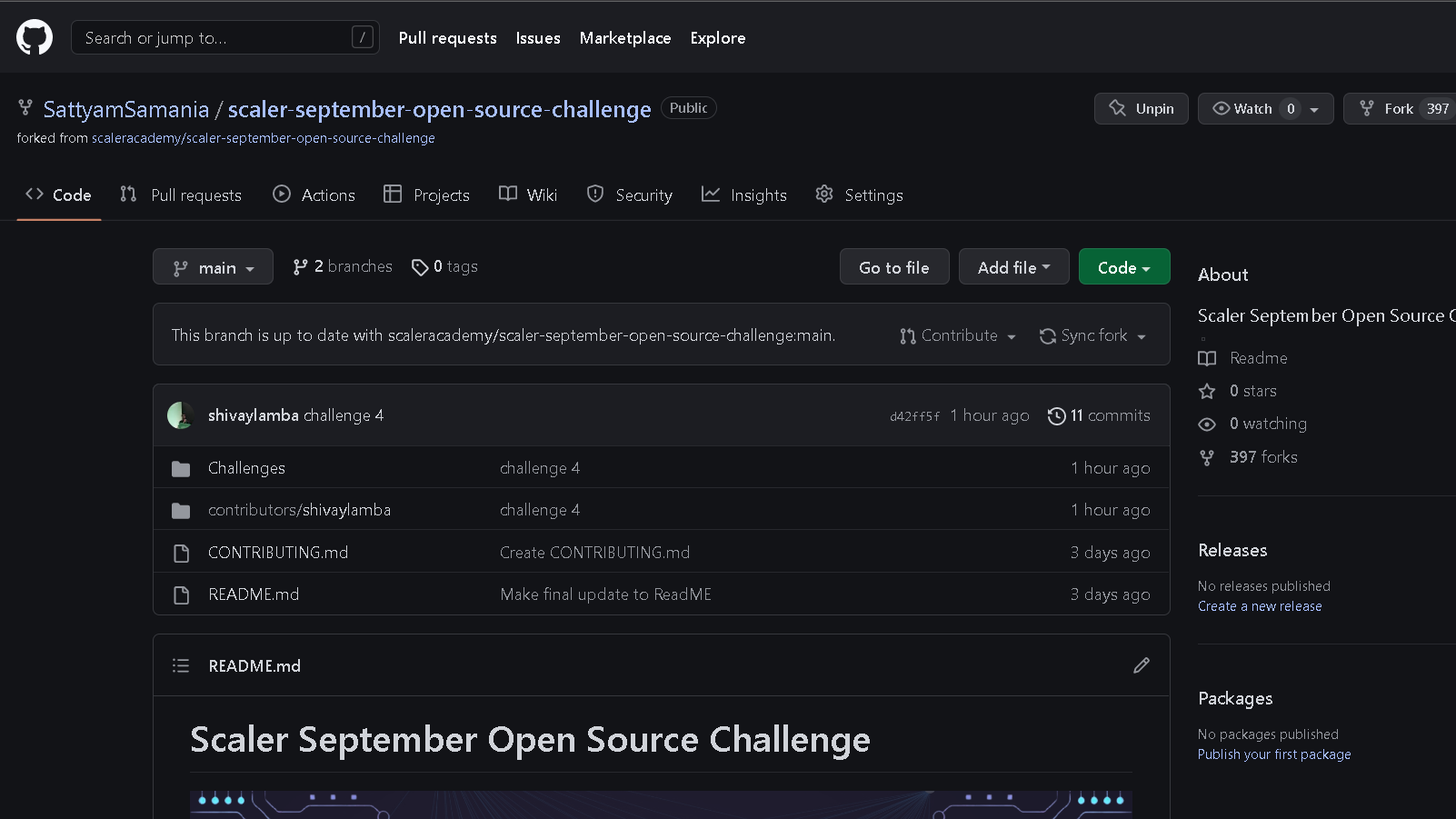The height and width of the screenshot is (819, 1456).
Task: Open the main branch selector
Action: pos(213,266)
